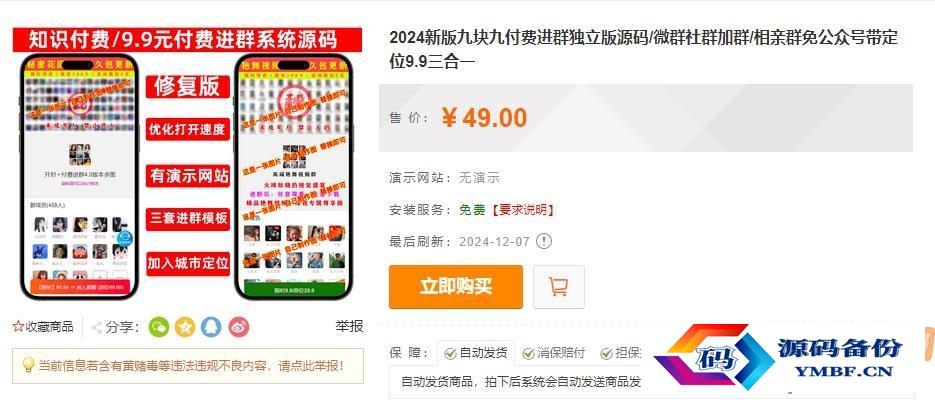
Task: Click the 立即购买 button
Action: point(456,287)
